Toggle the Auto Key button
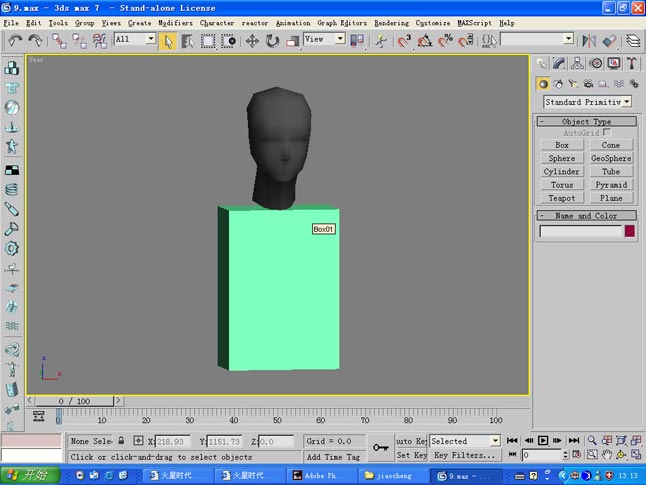646x485 pixels. point(411,441)
